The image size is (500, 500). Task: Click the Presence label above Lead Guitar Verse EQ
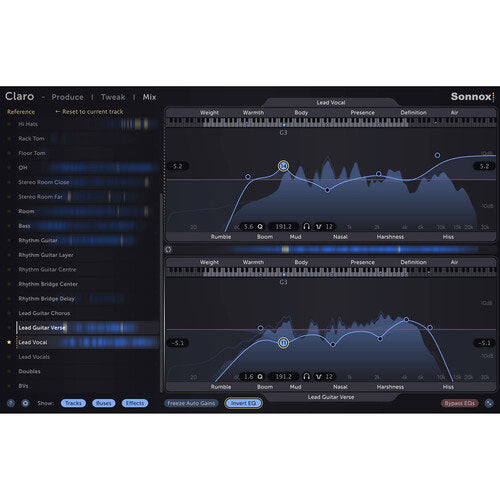[363, 262]
